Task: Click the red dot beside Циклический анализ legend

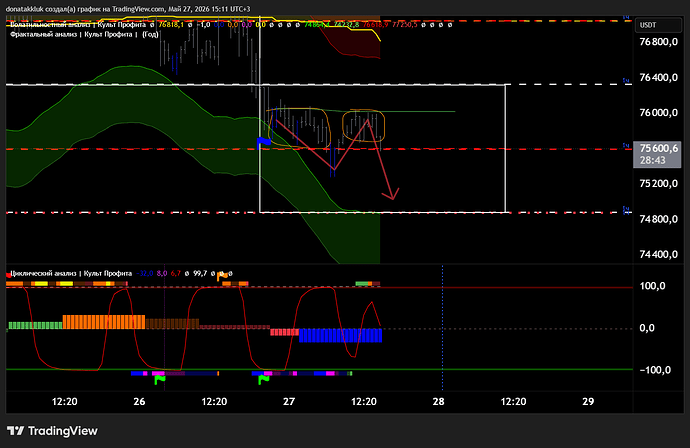Action: pyautogui.click(x=8, y=275)
